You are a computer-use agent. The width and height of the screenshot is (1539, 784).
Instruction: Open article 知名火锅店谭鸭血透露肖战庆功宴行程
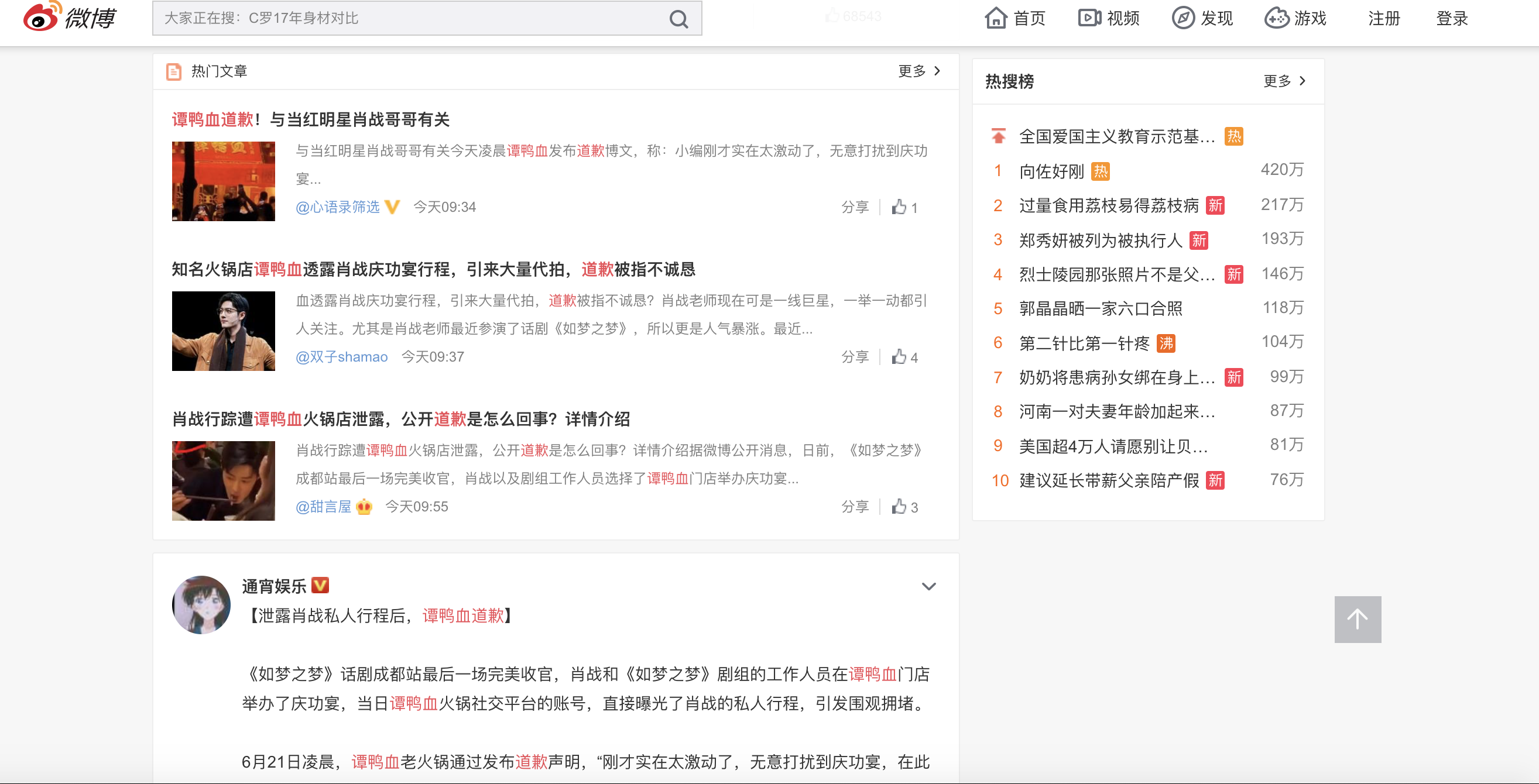434,269
